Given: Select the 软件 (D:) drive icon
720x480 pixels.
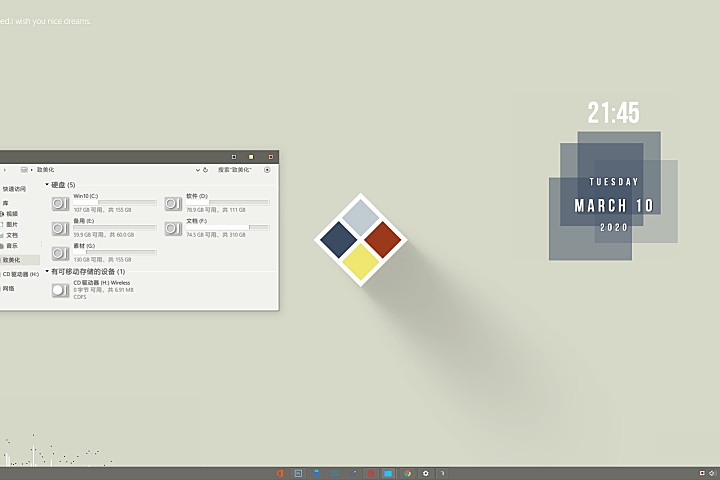Looking at the screenshot, I should click(x=173, y=203).
